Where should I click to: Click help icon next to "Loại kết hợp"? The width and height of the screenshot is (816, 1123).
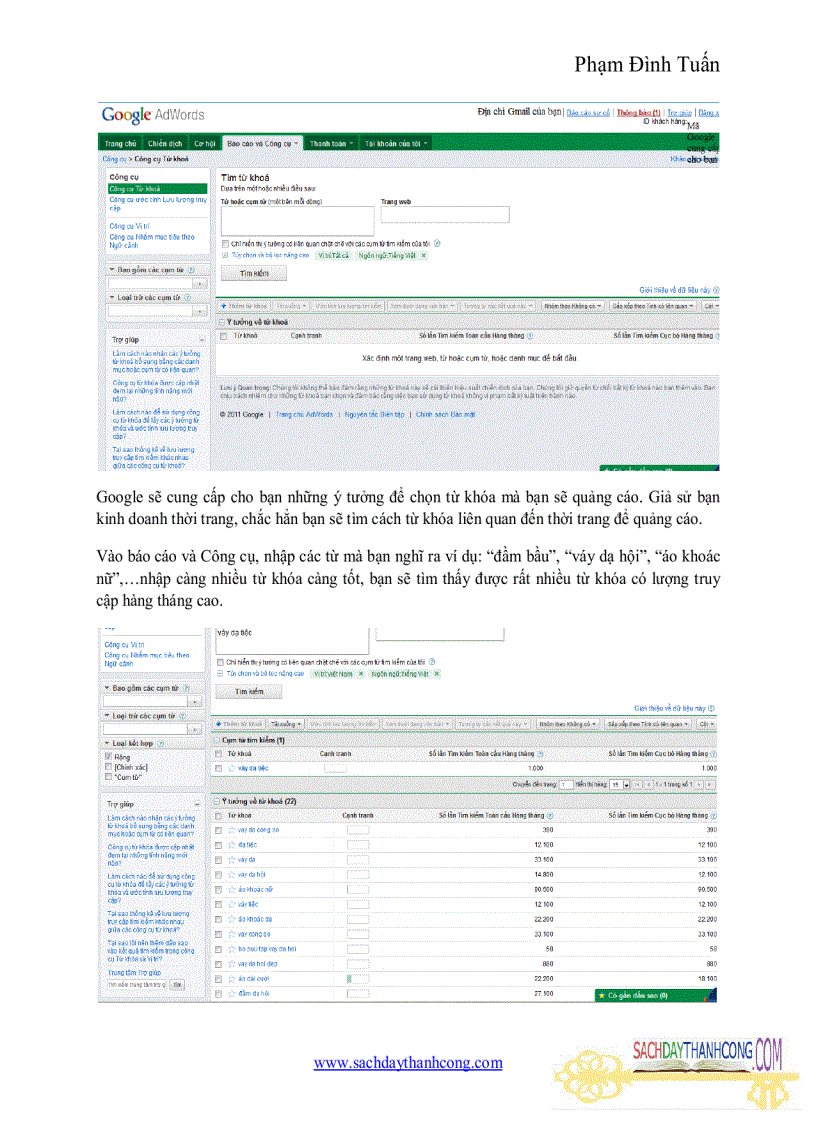(161, 744)
